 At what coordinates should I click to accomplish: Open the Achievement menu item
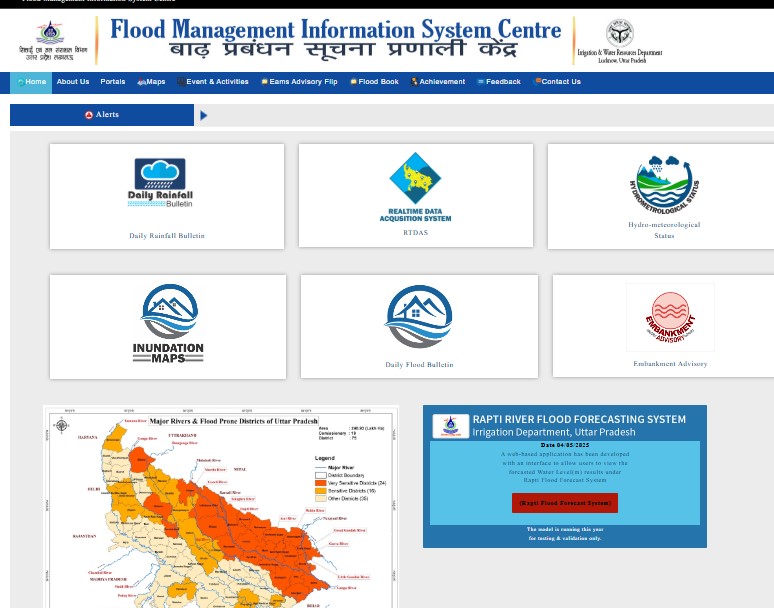[x=438, y=82]
